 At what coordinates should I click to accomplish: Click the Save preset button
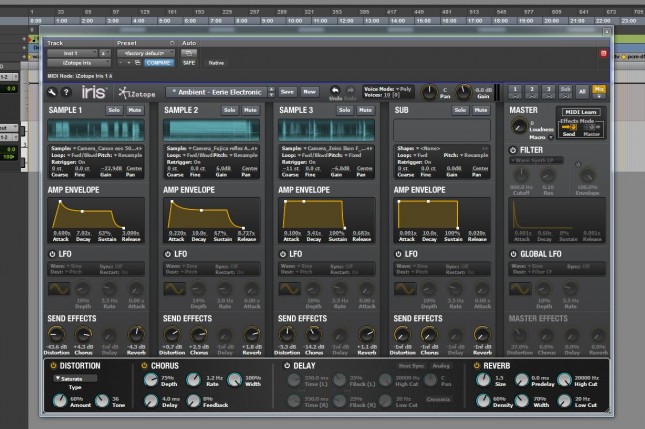click(x=288, y=91)
